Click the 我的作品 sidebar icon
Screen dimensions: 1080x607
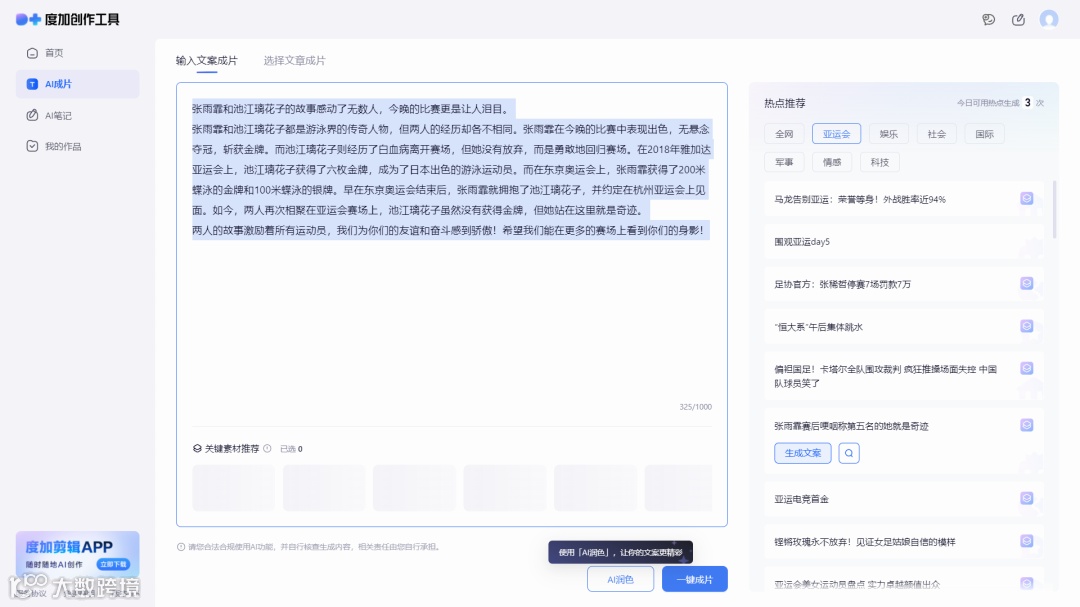tap(32, 146)
